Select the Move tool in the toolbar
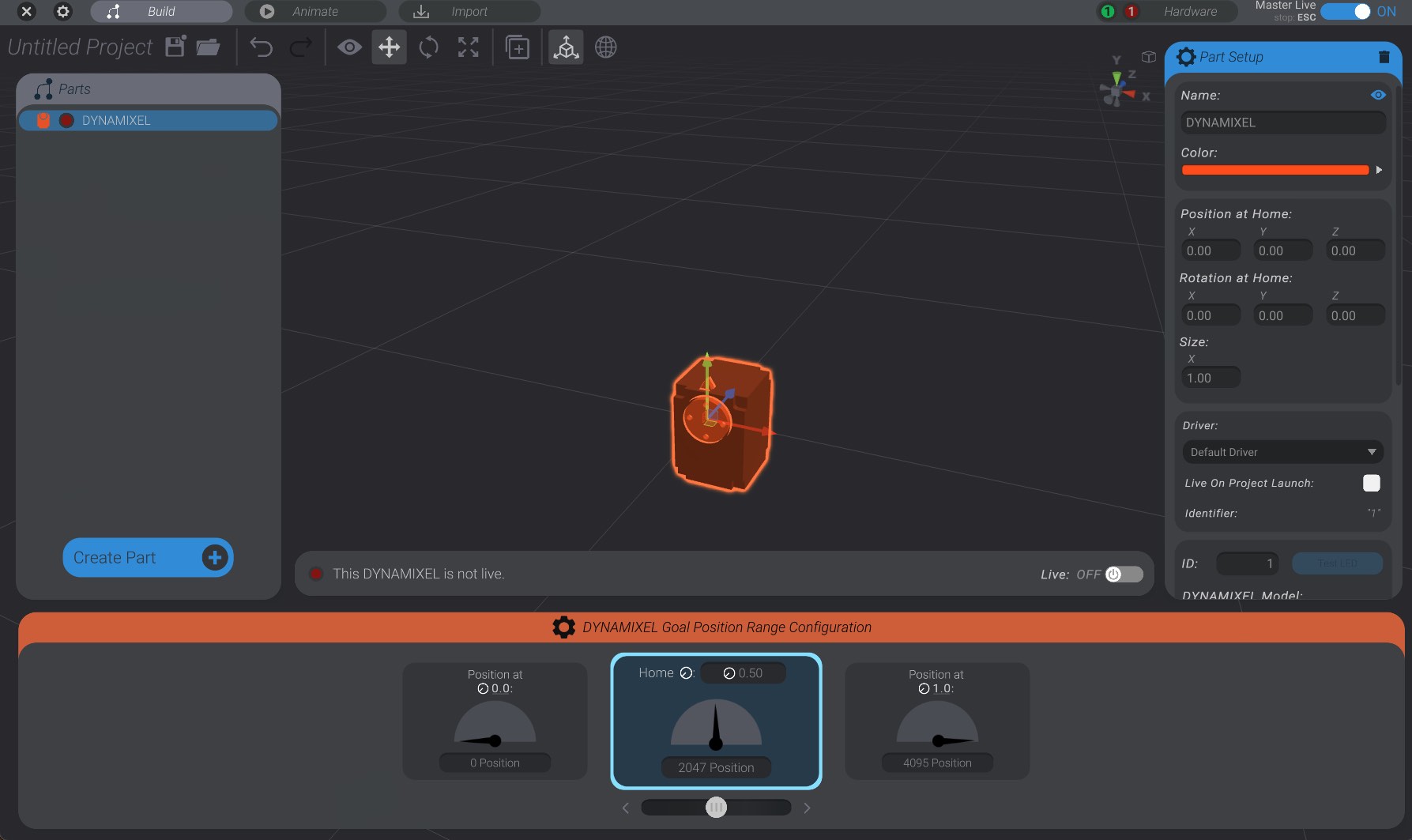Viewport: 1412px width, 840px height. pos(388,47)
